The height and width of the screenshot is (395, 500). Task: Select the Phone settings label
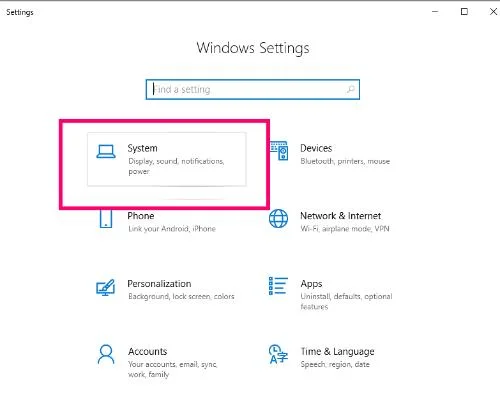pos(141,216)
